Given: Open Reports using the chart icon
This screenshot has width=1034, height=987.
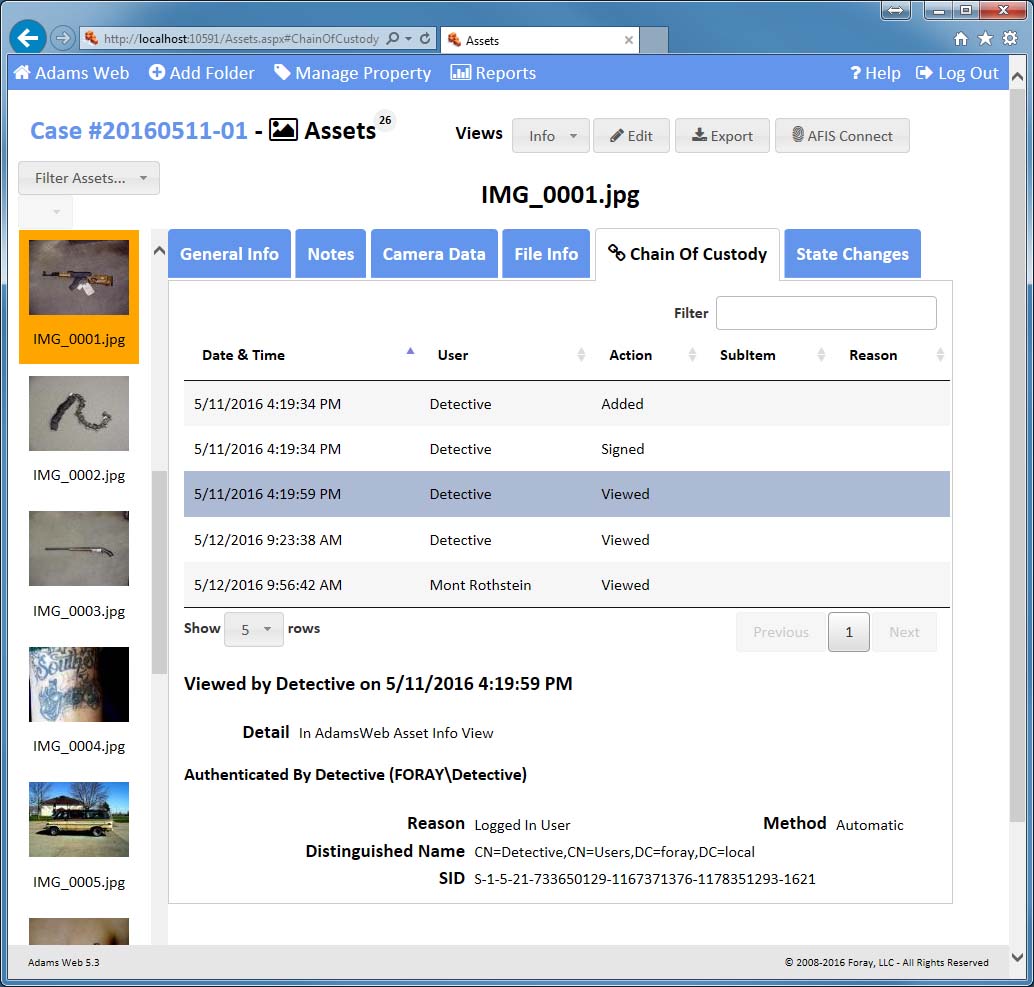Looking at the screenshot, I should pyautogui.click(x=460, y=73).
